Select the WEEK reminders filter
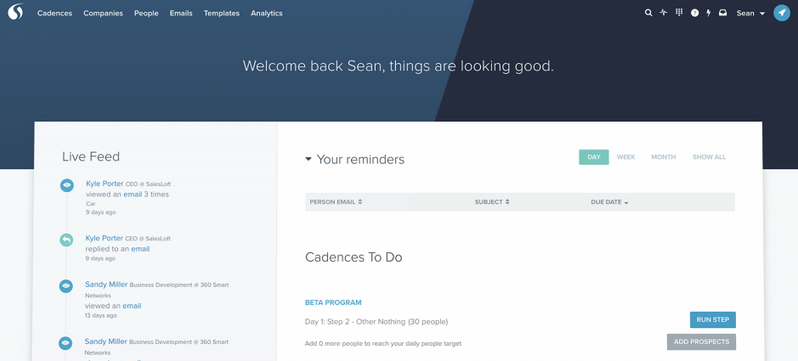The height and width of the screenshot is (361, 798). [x=626, y=157]
